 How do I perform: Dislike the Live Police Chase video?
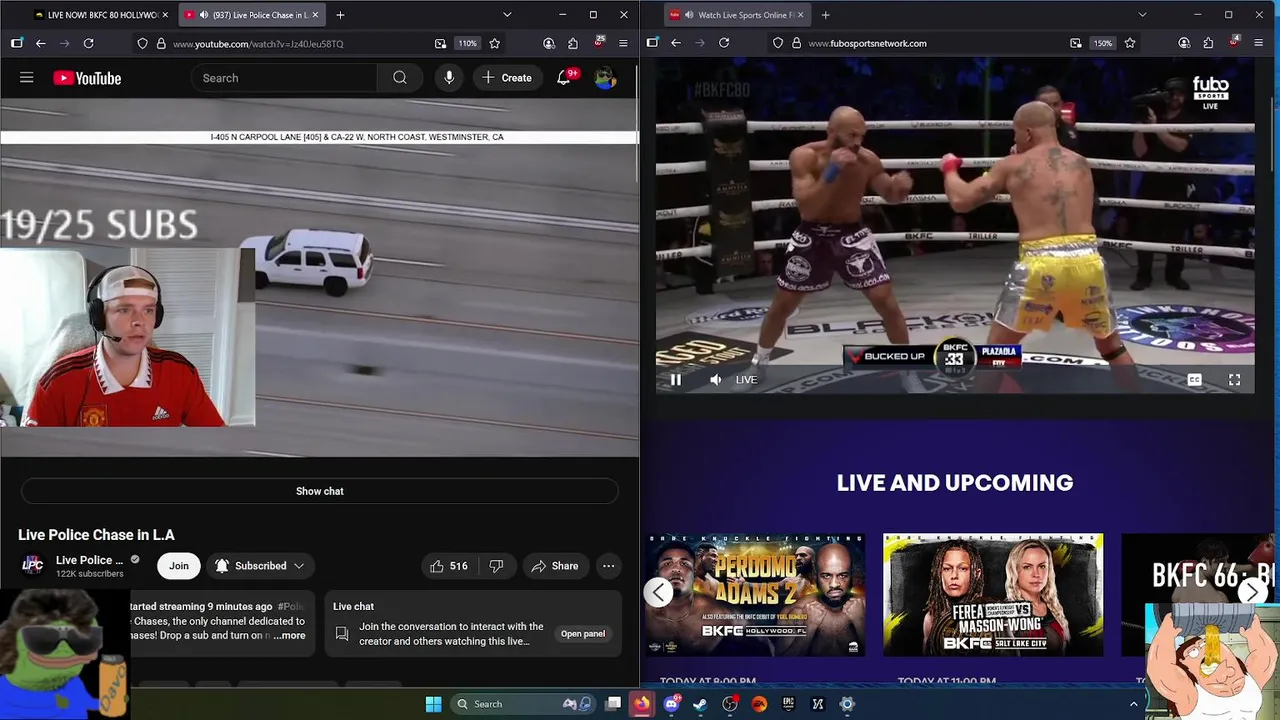[x=496, y=566]
